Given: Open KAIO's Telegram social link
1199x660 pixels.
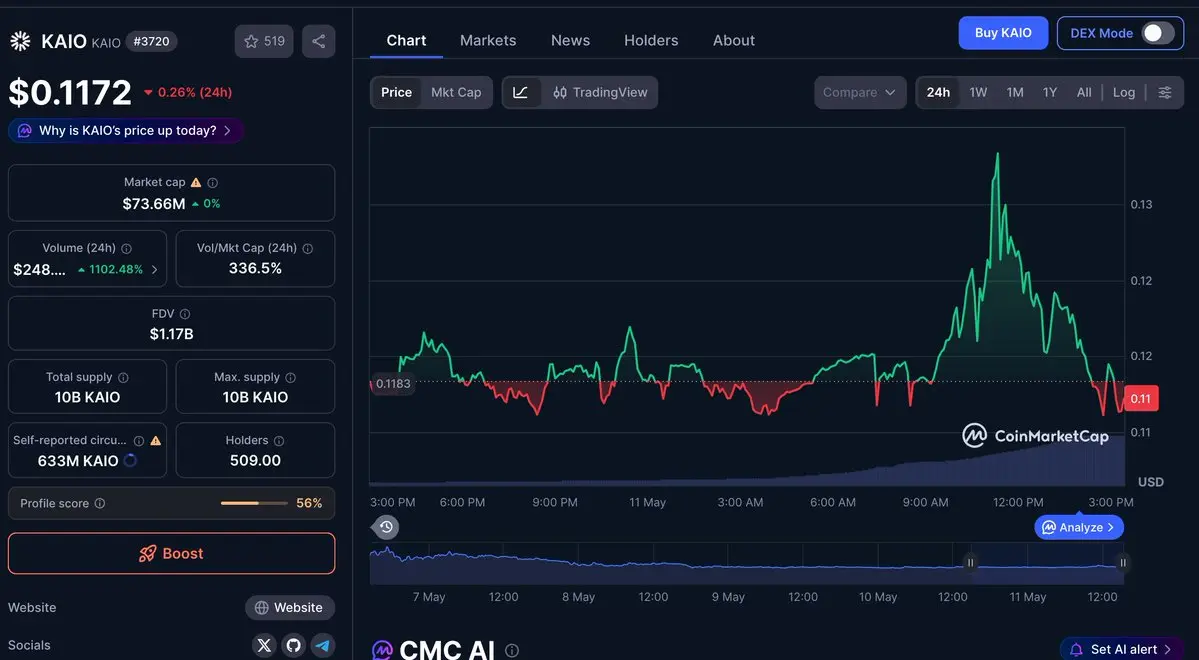Looking at the screenshot, I should click(323, 645).
